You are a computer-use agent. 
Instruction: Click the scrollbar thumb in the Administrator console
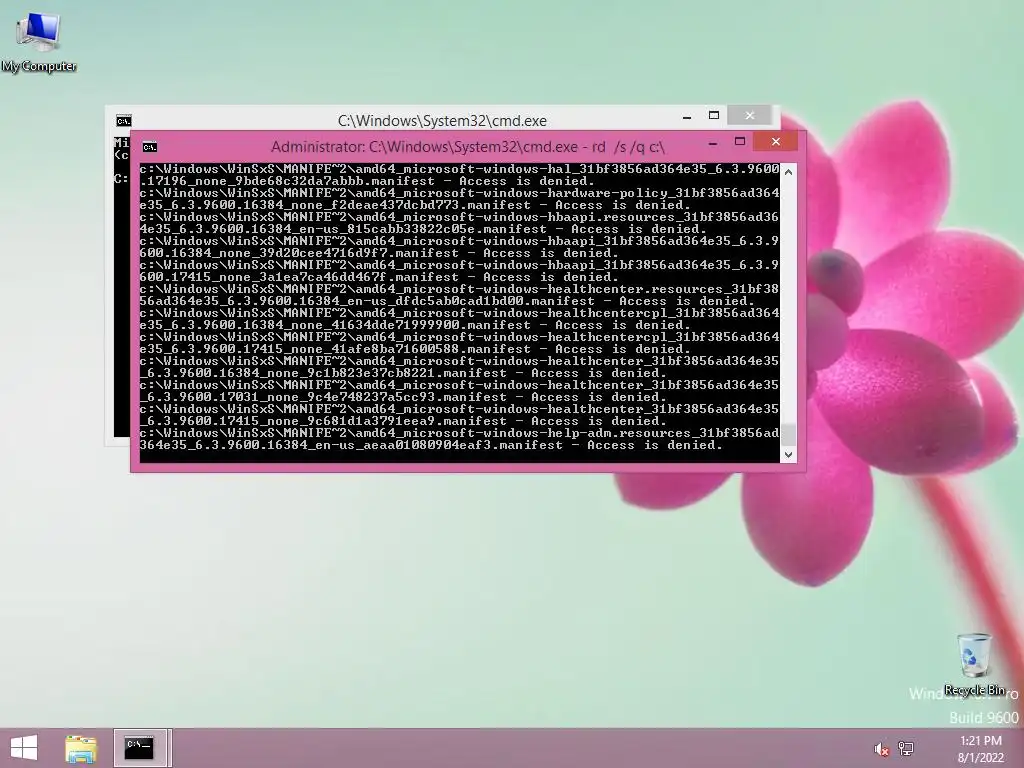point(788,434)
